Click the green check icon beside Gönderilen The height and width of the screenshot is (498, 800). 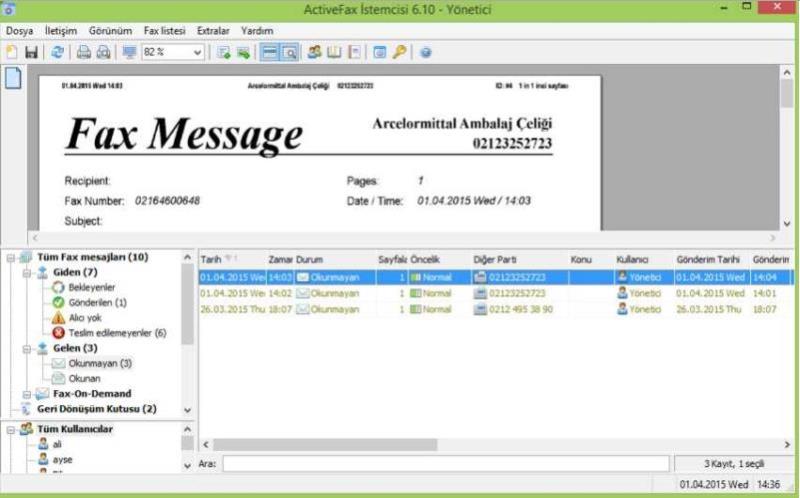(x=58, y=303)
